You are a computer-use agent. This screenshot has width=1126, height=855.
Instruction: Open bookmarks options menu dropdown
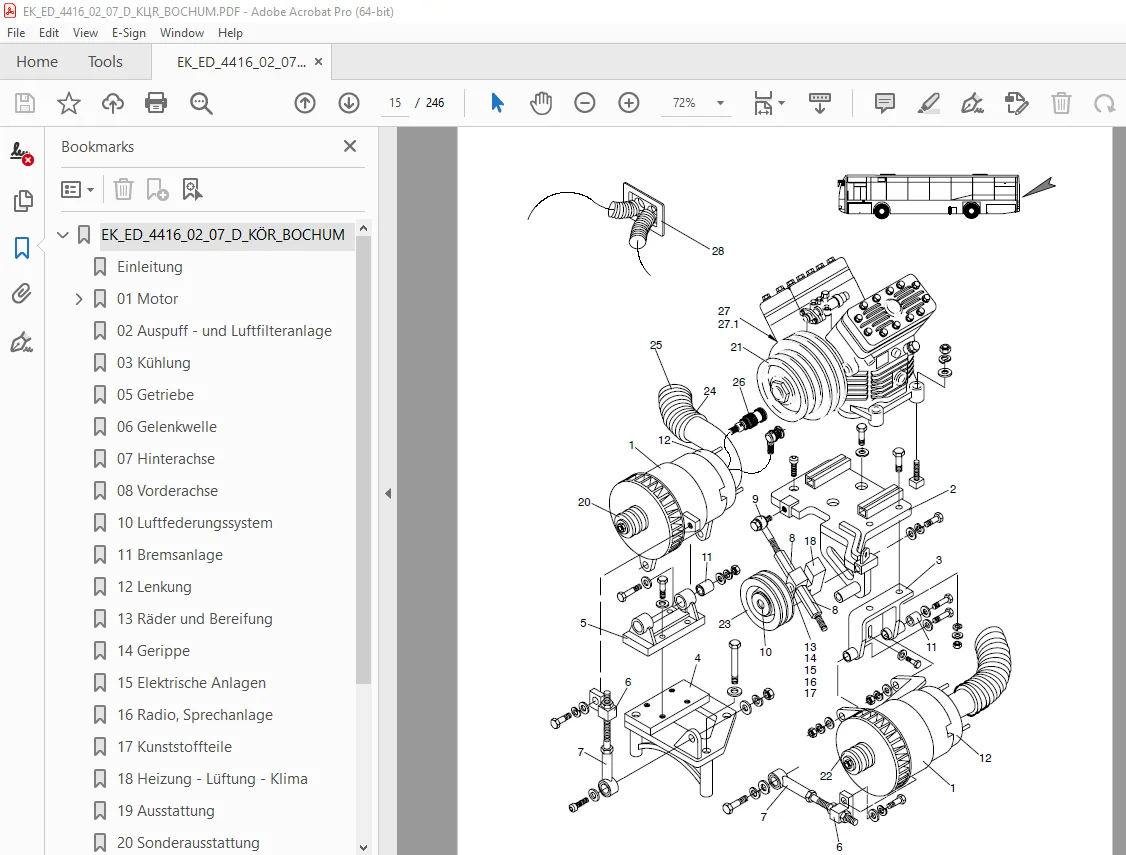pos(78,190)
